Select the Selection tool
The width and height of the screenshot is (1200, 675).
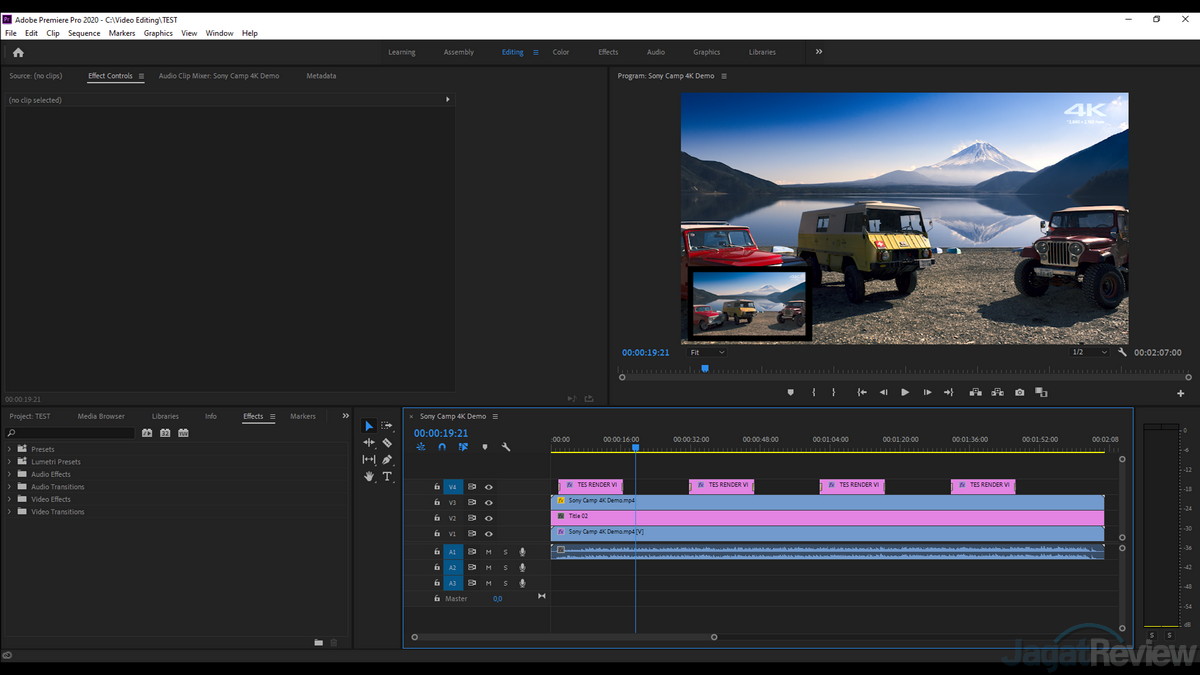pyautogui.click(x=368, y=425)
